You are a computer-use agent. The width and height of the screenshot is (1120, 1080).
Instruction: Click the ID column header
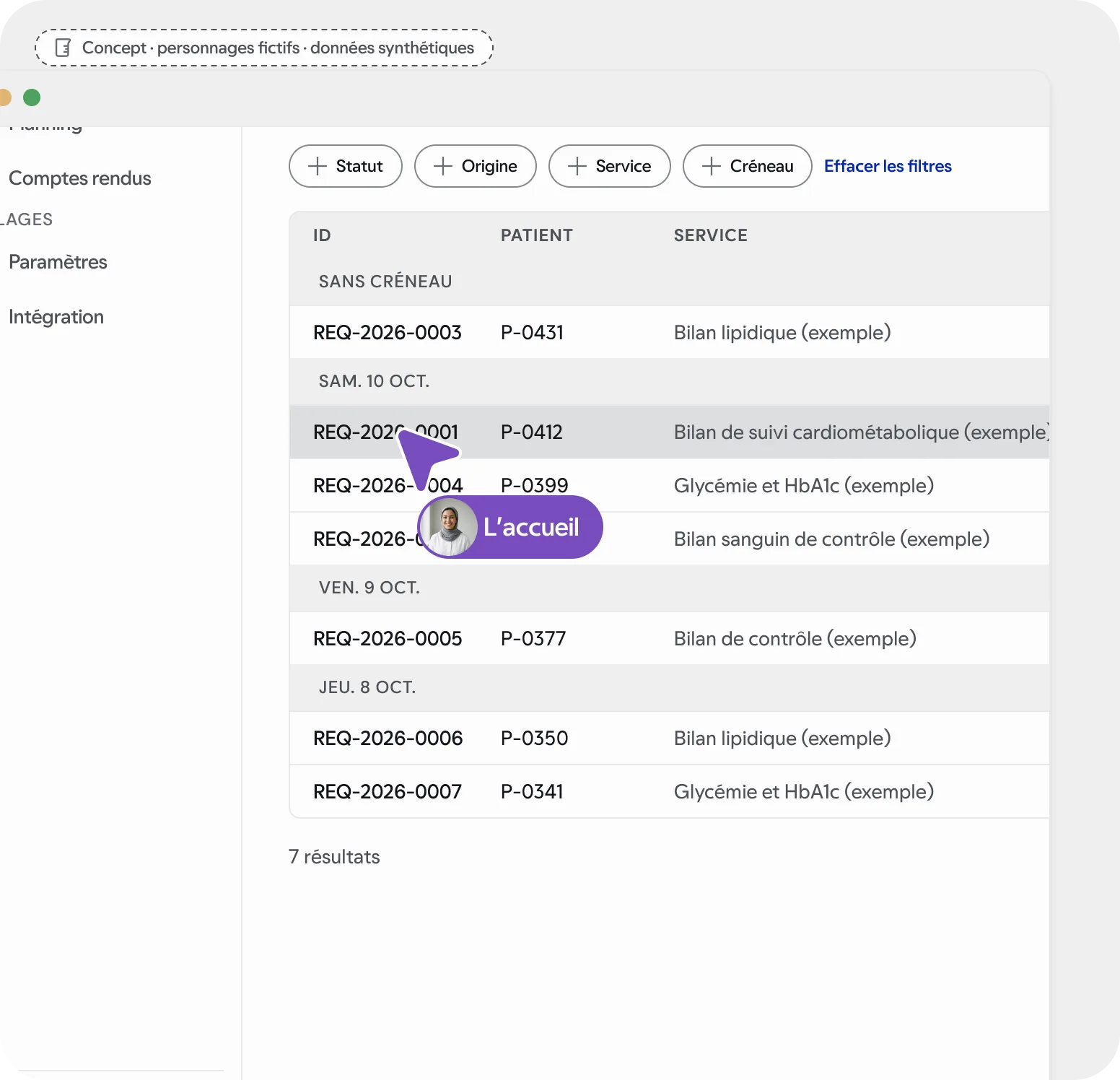pyautogui.click(x=322, y=235)
